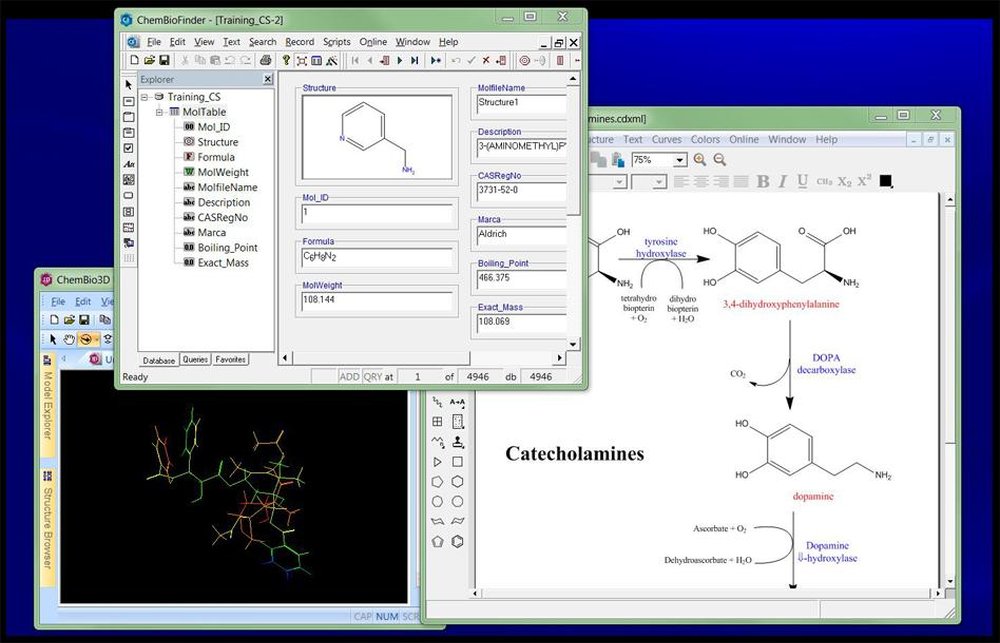Image resolution: width=1000 pixels, height=643 pixels.
Task: Click up arrow of ChemBioFinder form vertical scrollbar
Action: [573, 79]
